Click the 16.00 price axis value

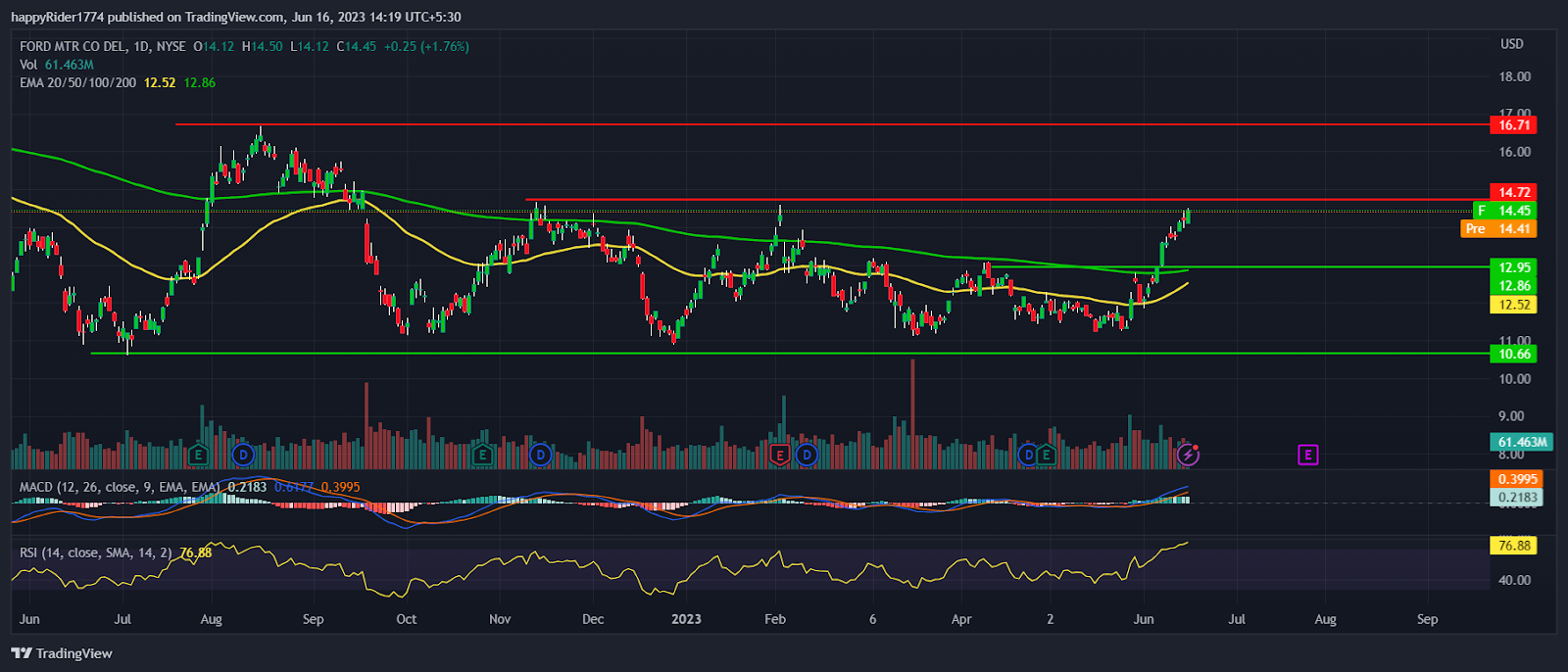tap(1515, 152)
